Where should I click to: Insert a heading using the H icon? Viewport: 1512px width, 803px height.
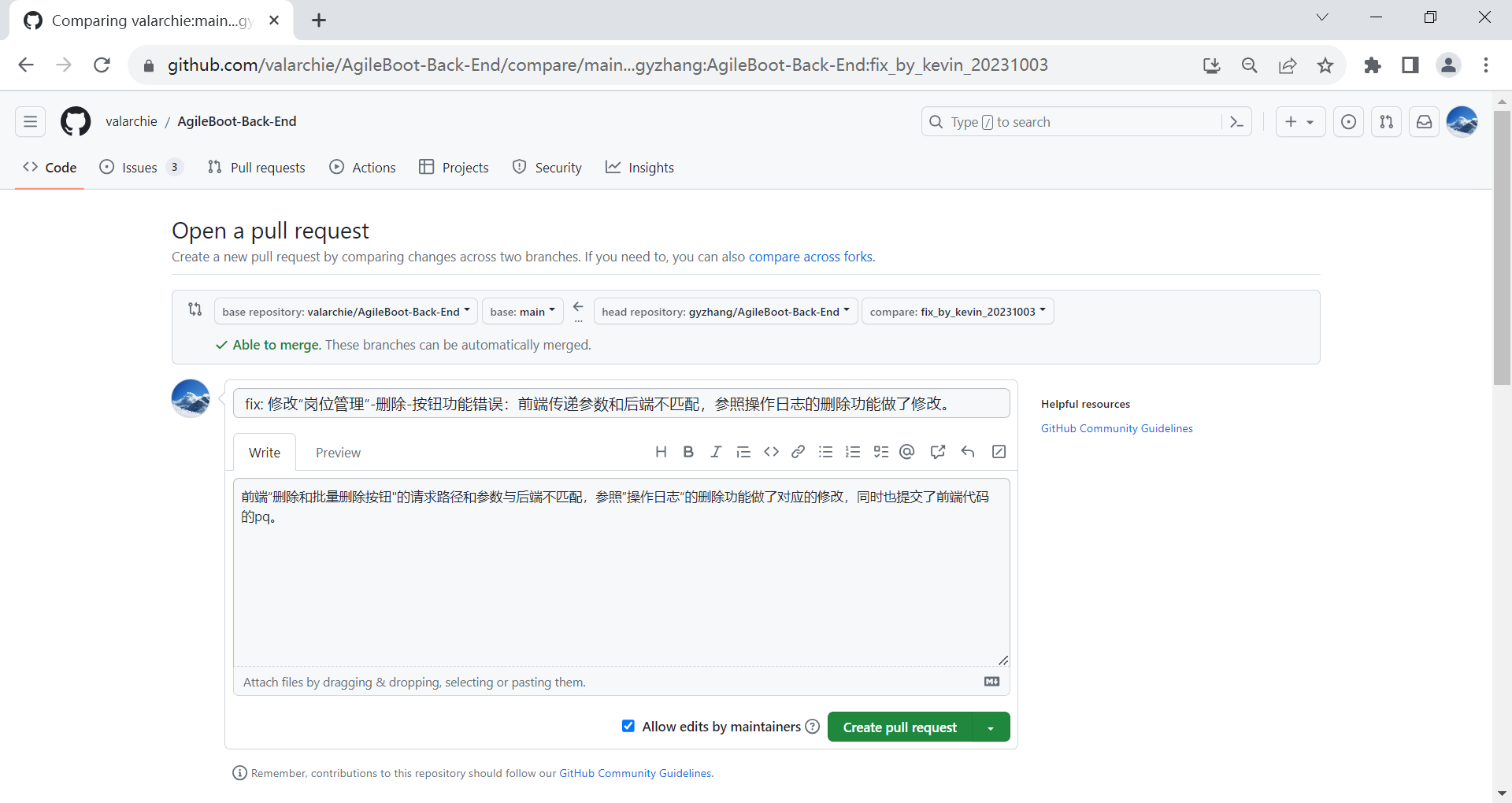pos(661,452)
